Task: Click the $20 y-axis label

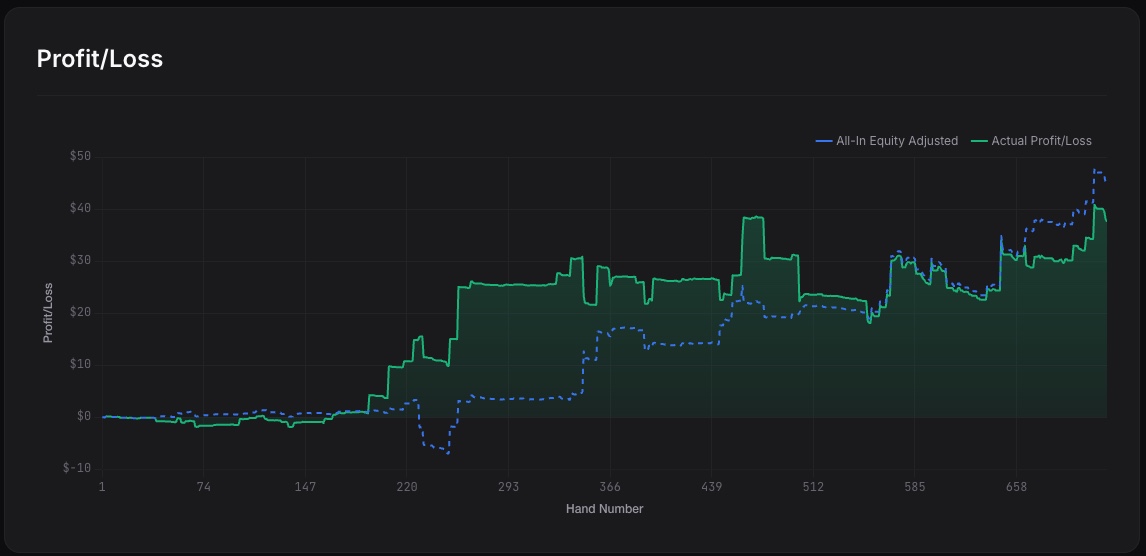Action: [x=80, y=313]
